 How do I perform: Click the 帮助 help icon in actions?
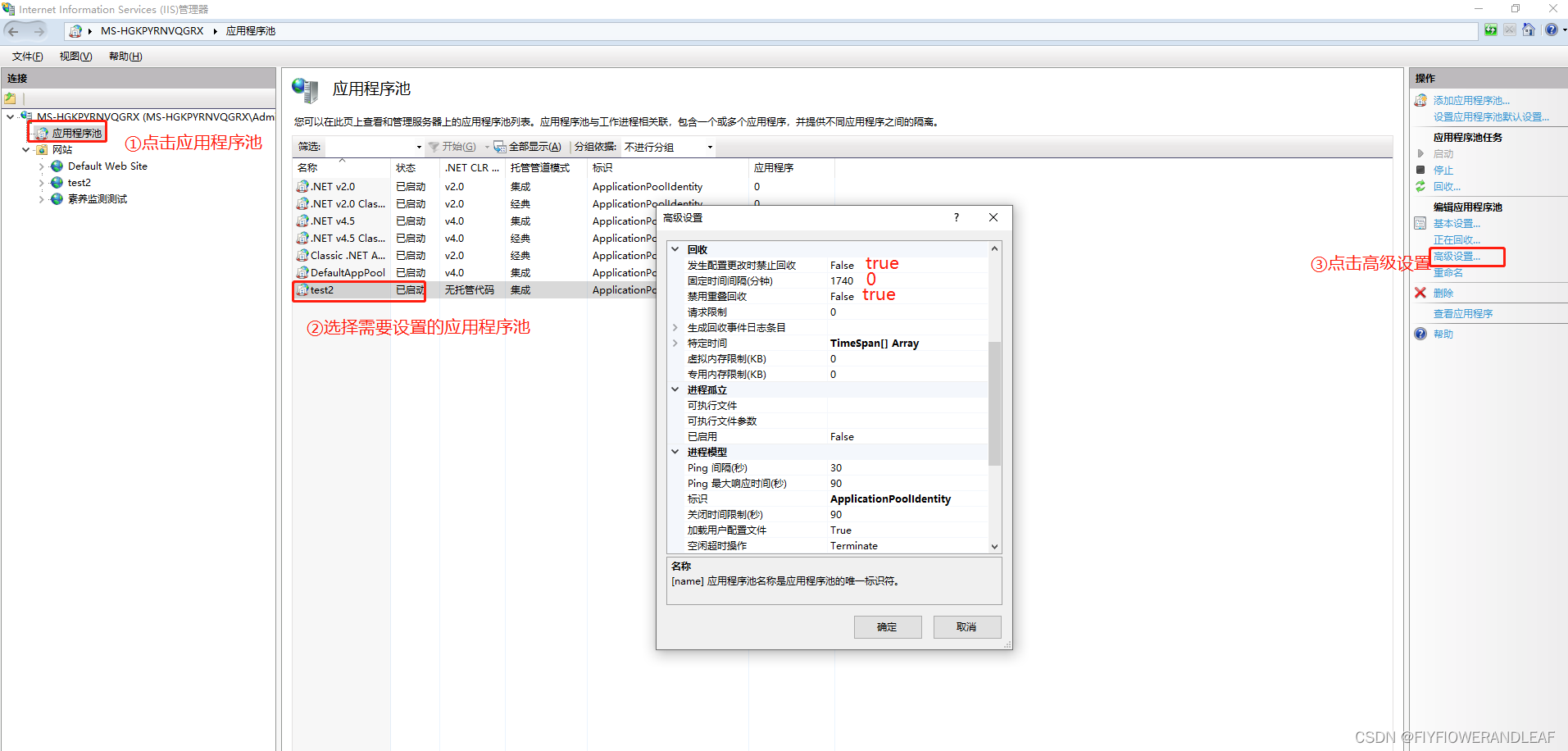[1420, 334]
